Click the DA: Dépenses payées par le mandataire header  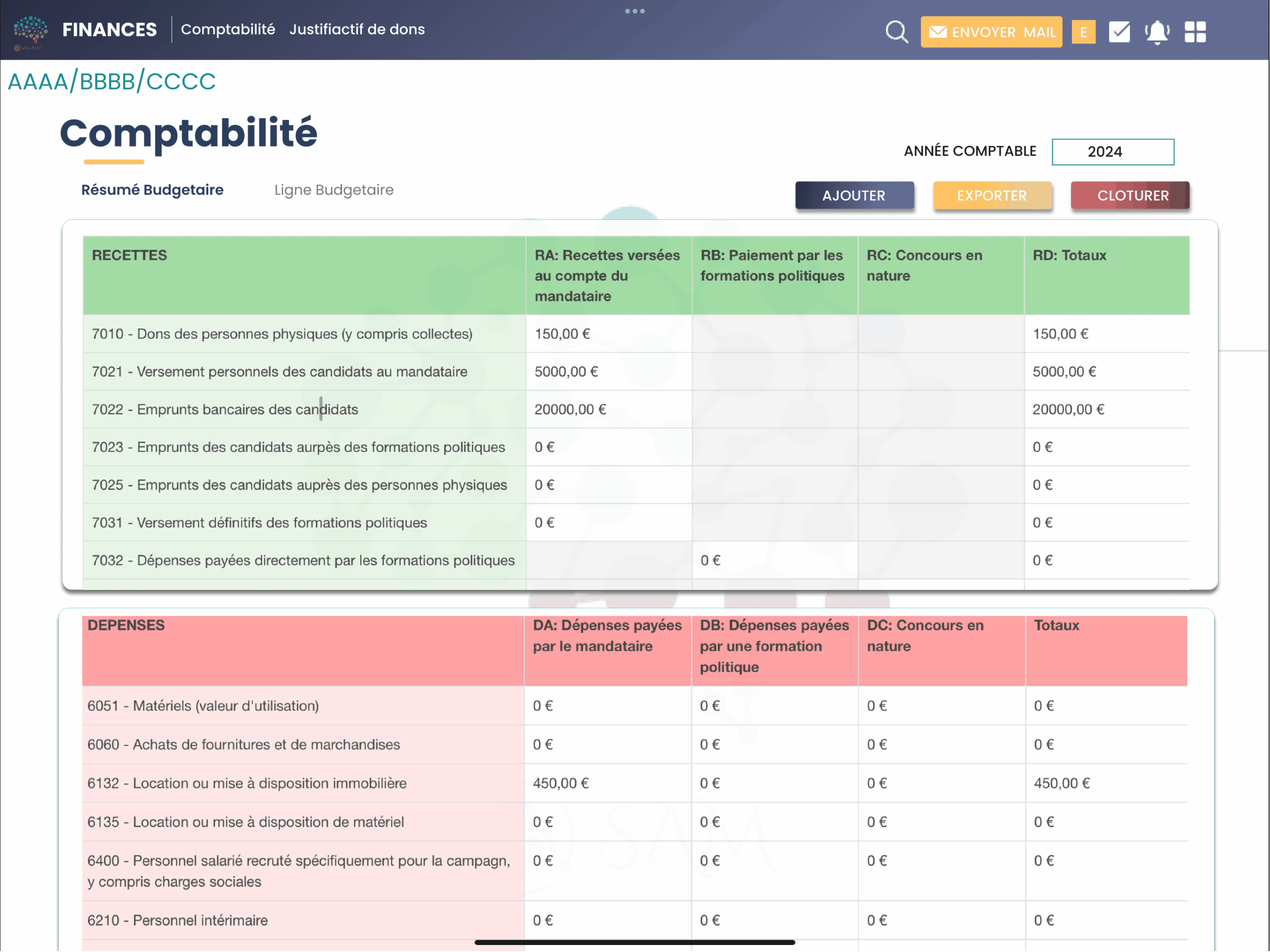(x=607, y=650)
